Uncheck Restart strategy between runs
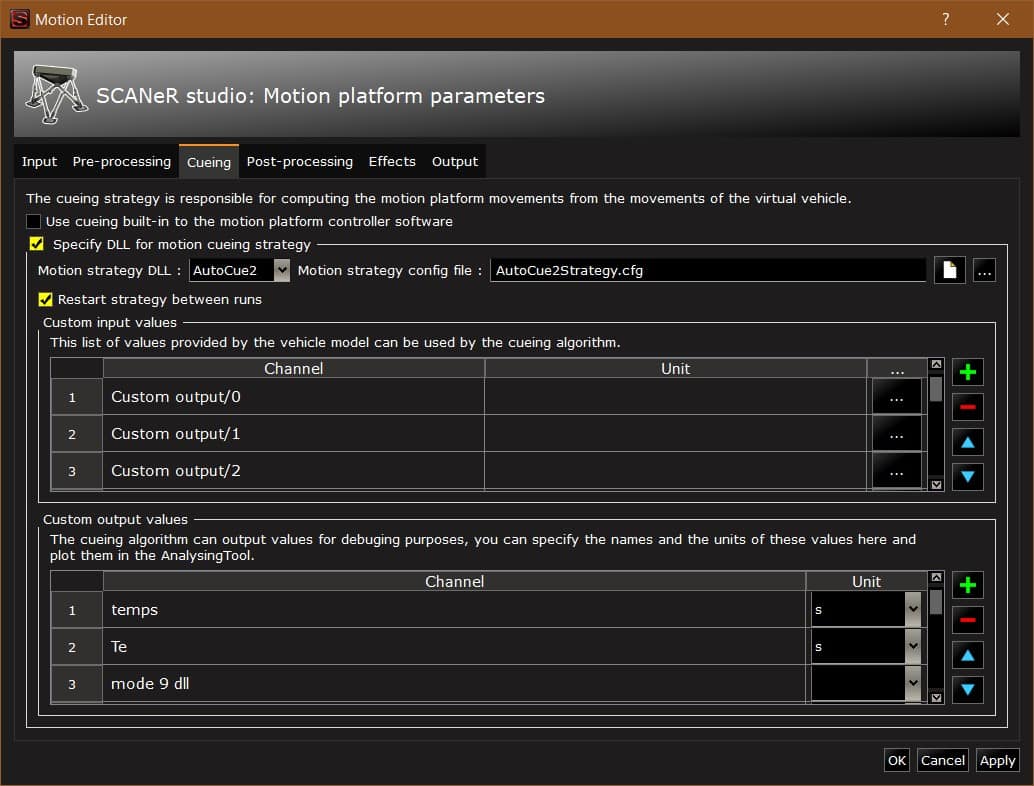1034x786 pixels. pyautogui.click(x=46, y=299)
